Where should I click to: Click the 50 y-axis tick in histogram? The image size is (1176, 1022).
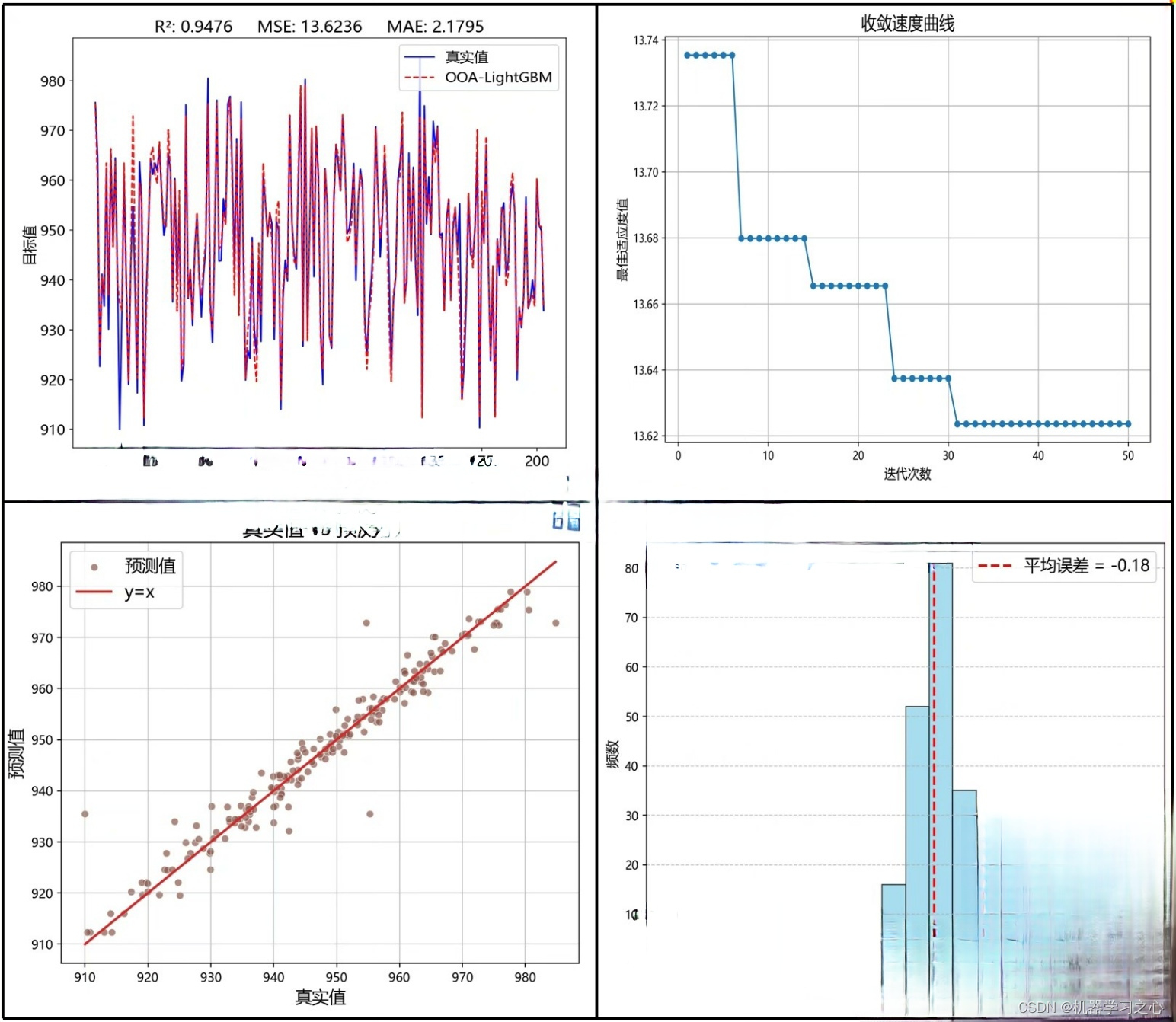coord(631,717)
